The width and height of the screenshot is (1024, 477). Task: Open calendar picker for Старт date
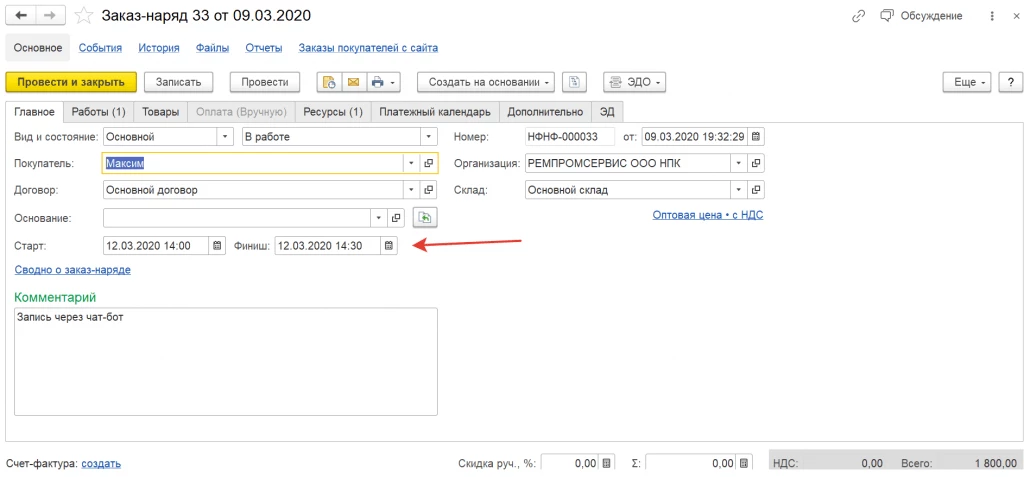pyautogui.click(x=217, y=246)
